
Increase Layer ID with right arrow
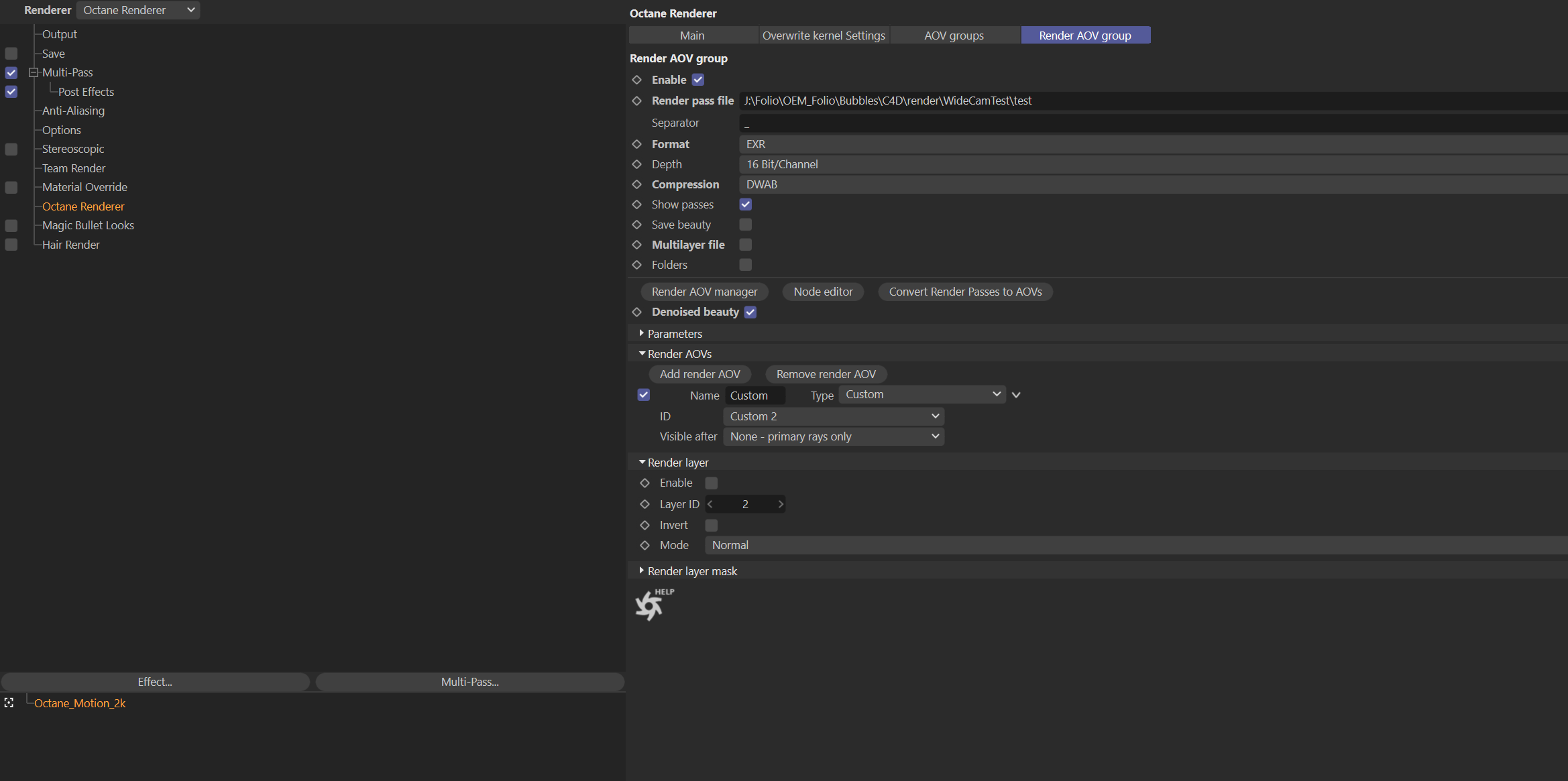click(x=780, y=504)
